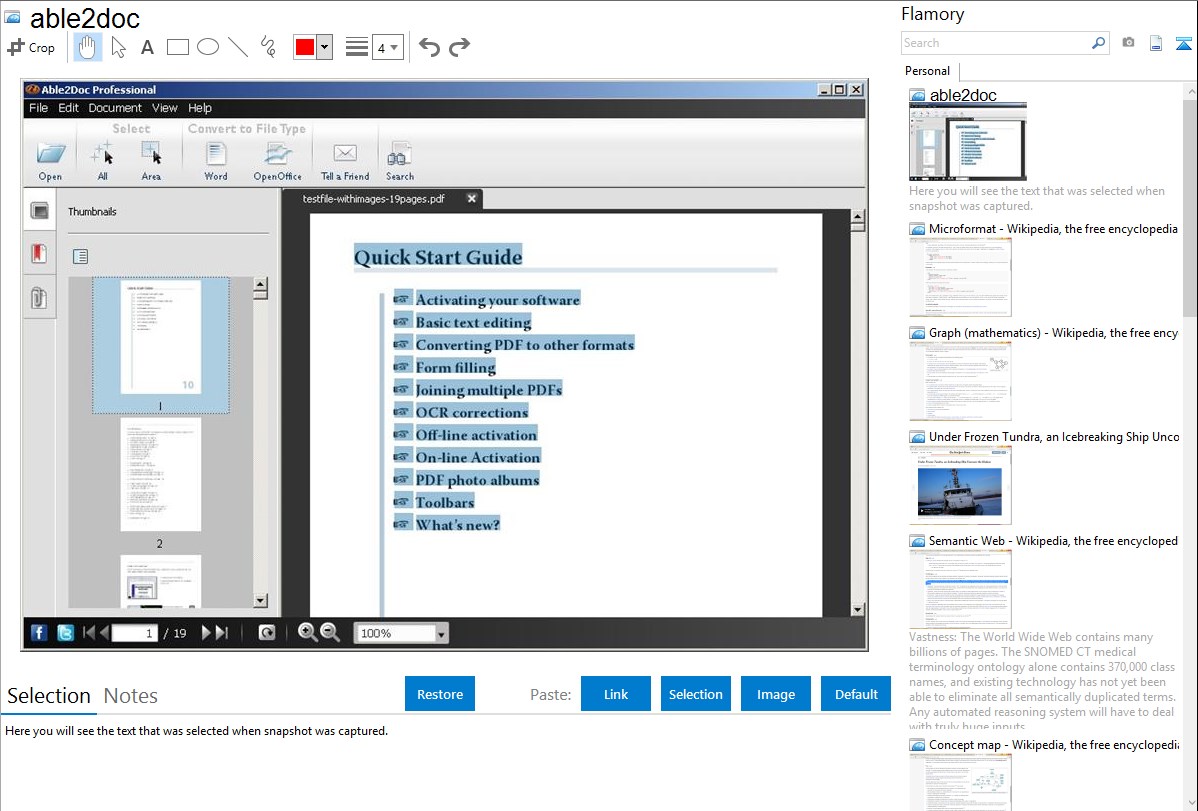
Task: Click the Open folder icon
Action: (x=50, y=161)
